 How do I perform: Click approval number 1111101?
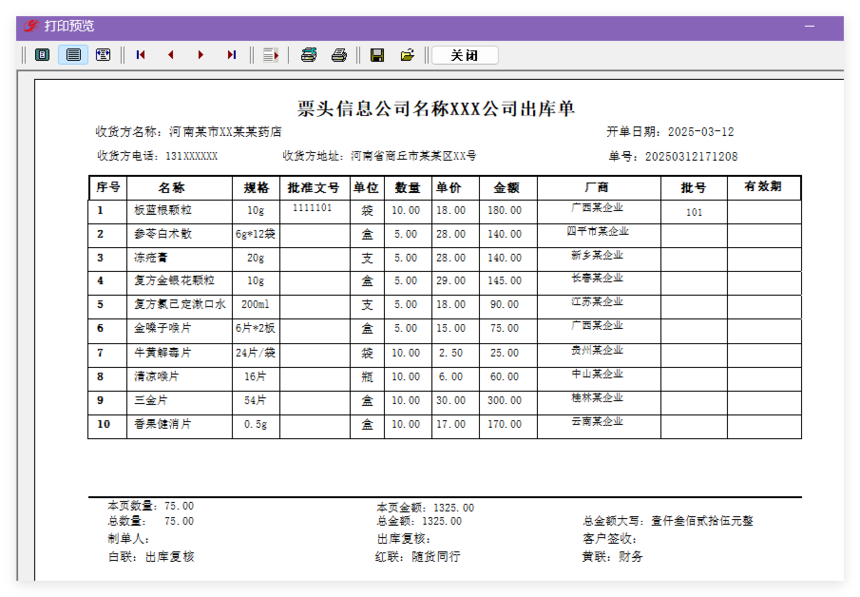coord(312,207)
